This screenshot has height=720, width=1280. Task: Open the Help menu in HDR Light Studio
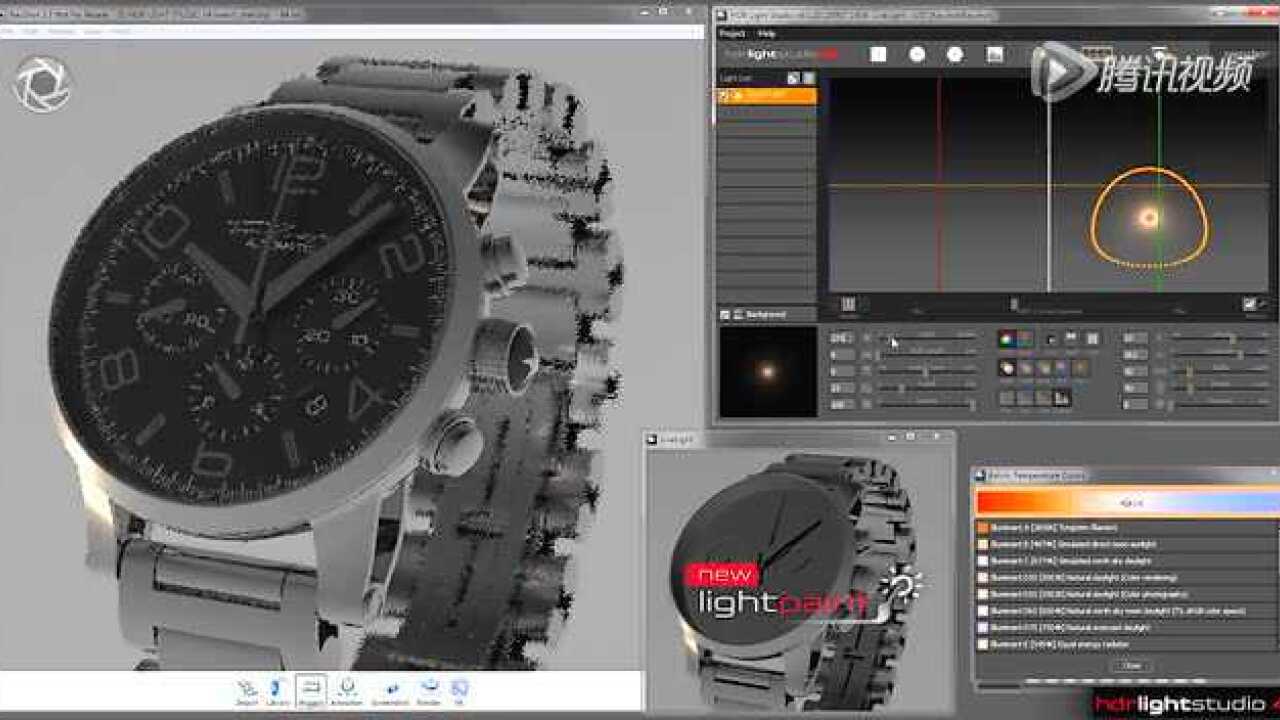pos(766,33)
